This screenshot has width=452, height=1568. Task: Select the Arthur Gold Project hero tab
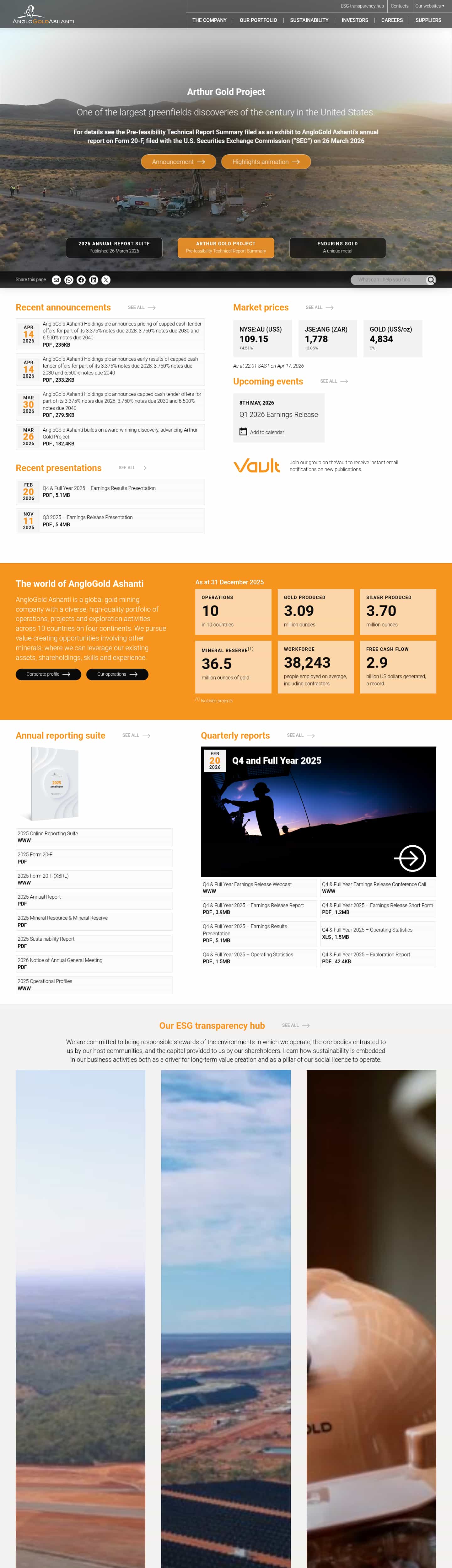(x=226, y=247)
